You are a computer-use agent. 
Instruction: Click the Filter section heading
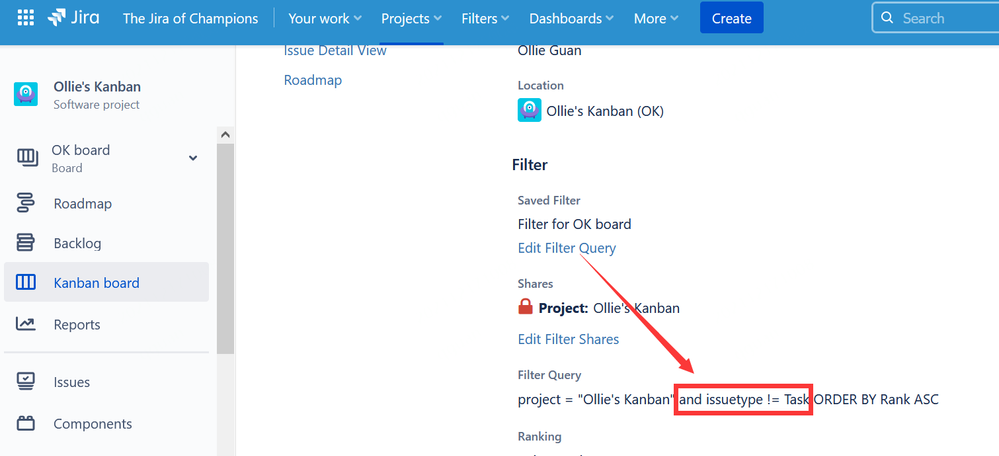pyautogui.click(x=529, y=165)
